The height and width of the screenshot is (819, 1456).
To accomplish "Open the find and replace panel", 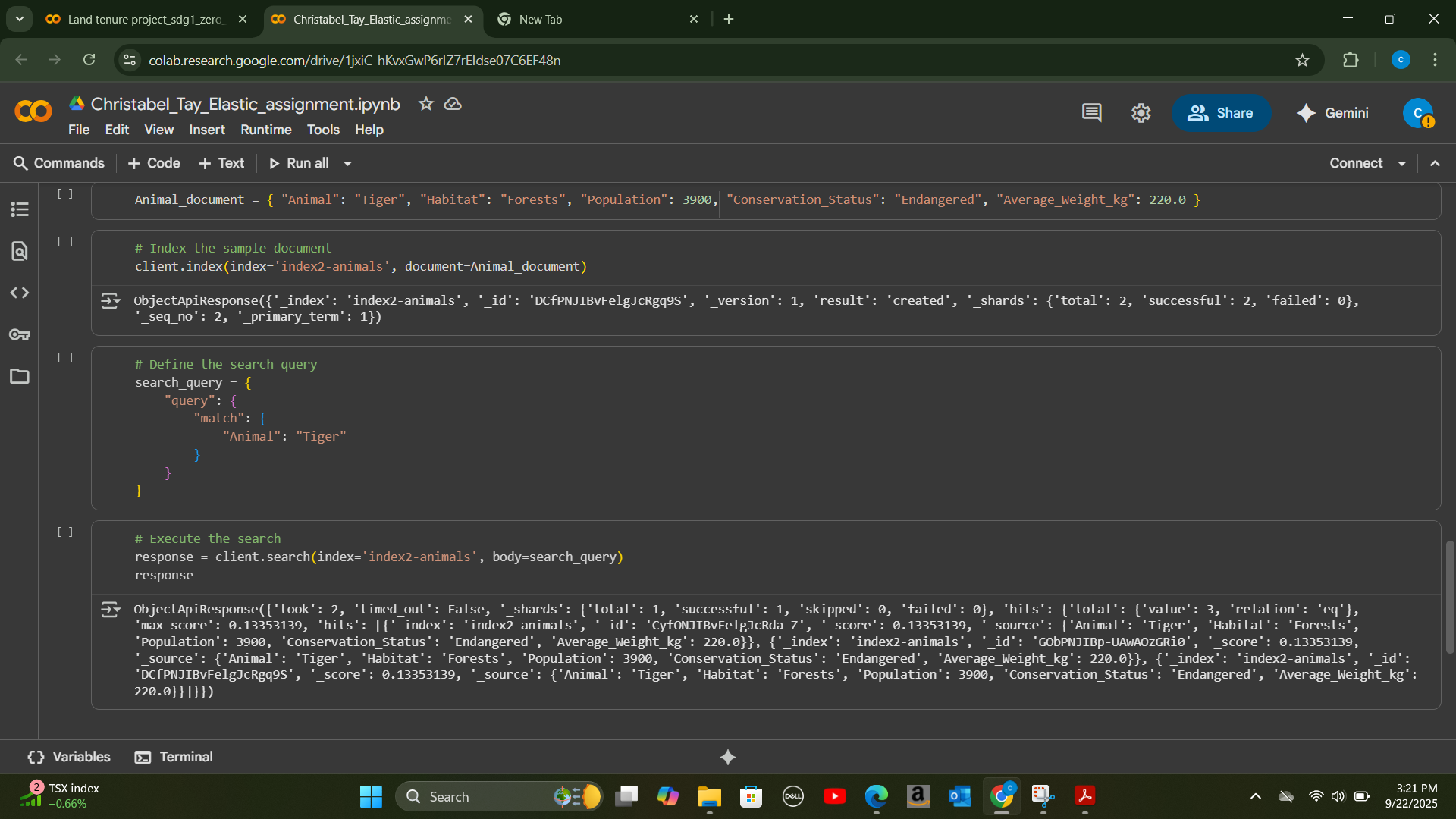I will click(x=20, y=251).
